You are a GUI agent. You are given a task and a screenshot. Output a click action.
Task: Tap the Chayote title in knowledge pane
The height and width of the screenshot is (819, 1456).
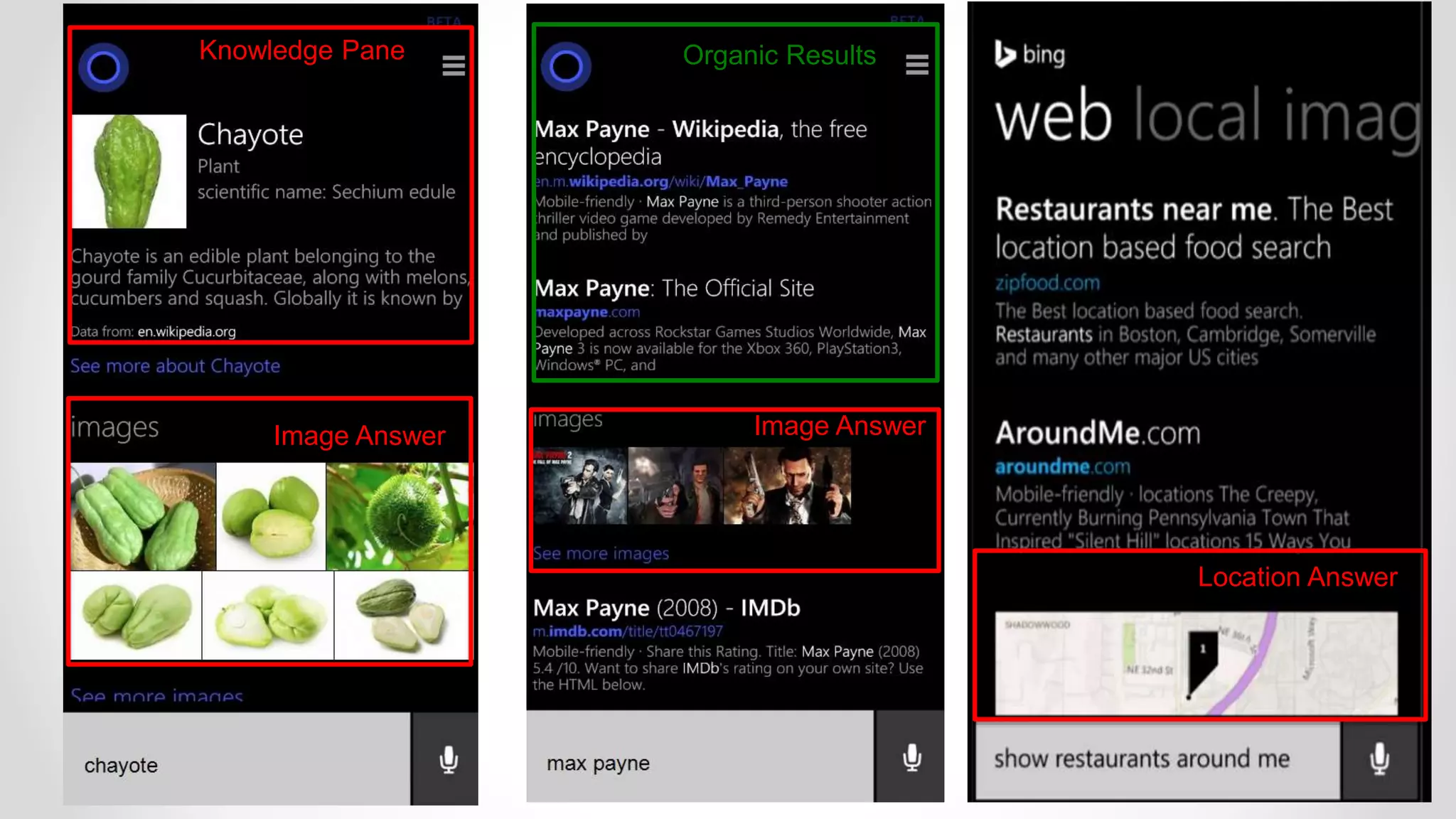pos(250,134)
